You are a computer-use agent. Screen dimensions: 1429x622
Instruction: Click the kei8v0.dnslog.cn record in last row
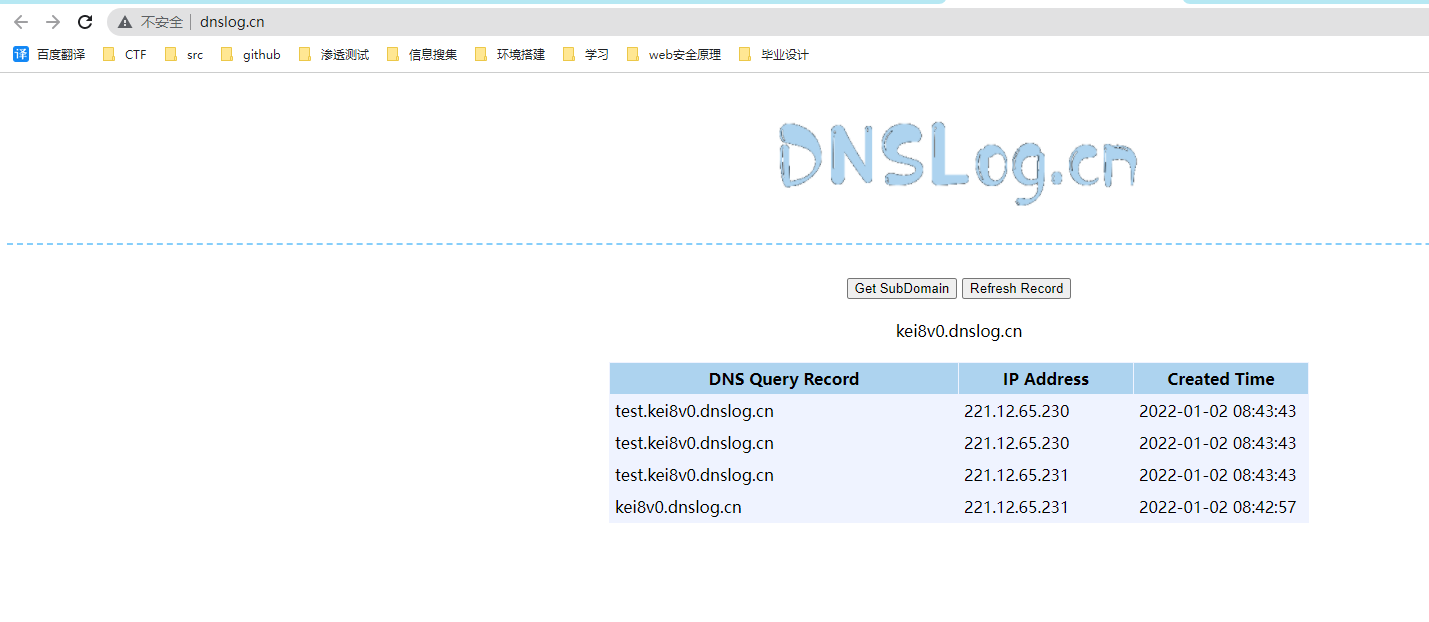(x=678, y=507)
